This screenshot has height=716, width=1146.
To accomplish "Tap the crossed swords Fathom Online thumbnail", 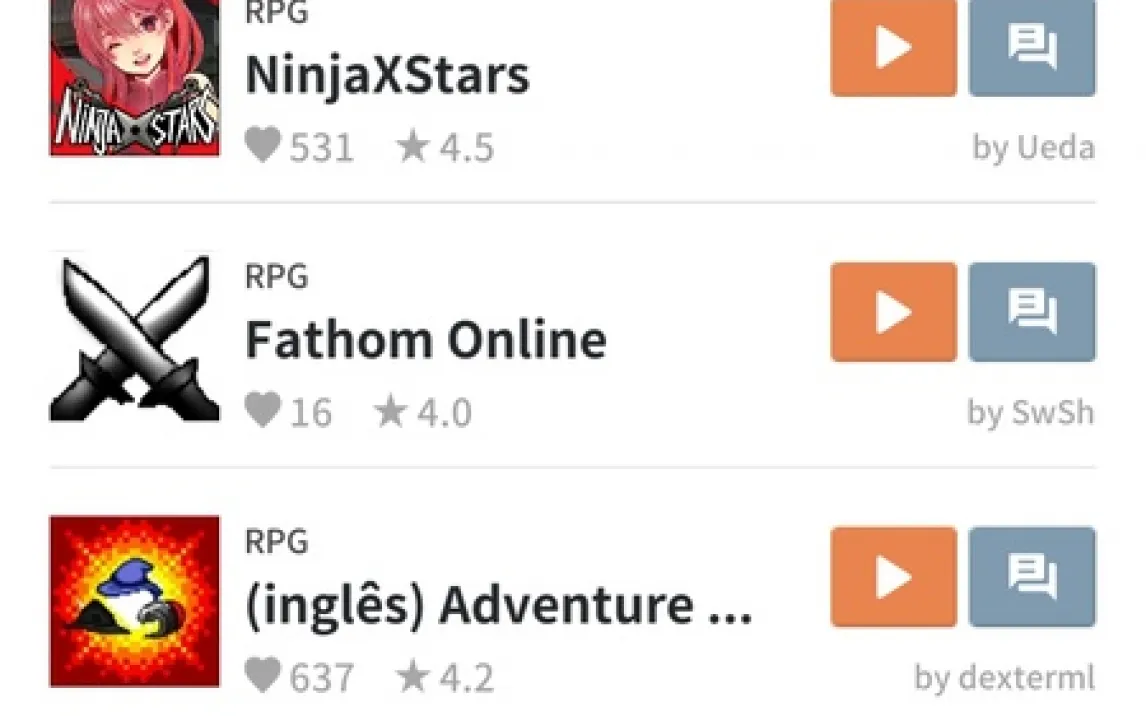I will [x=134, y=338].
